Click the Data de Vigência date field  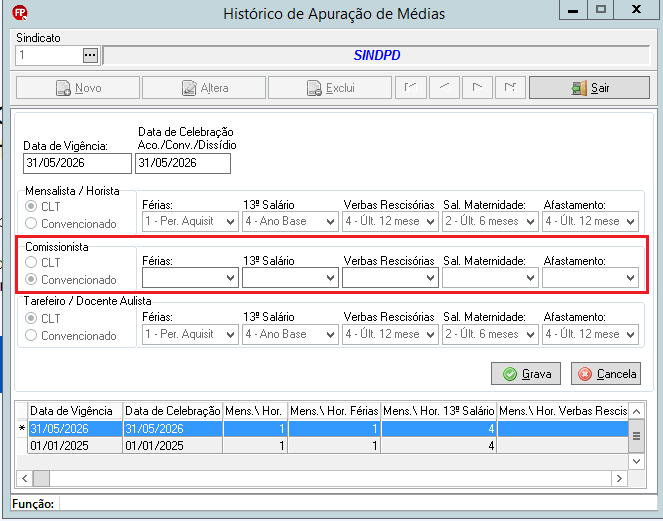point(77,163)
